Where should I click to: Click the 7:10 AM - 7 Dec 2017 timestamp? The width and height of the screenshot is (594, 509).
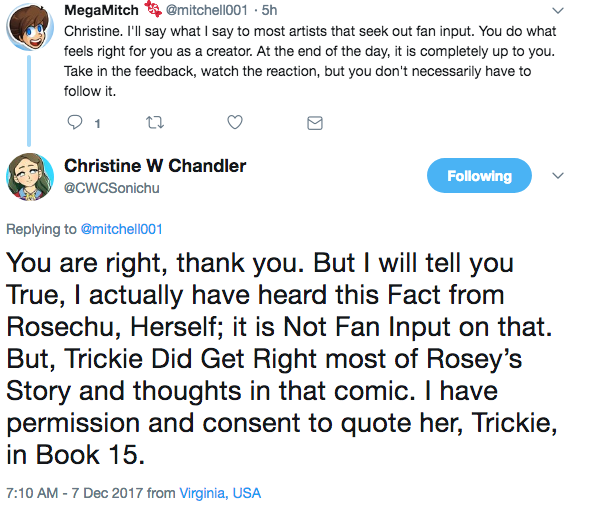75,493
